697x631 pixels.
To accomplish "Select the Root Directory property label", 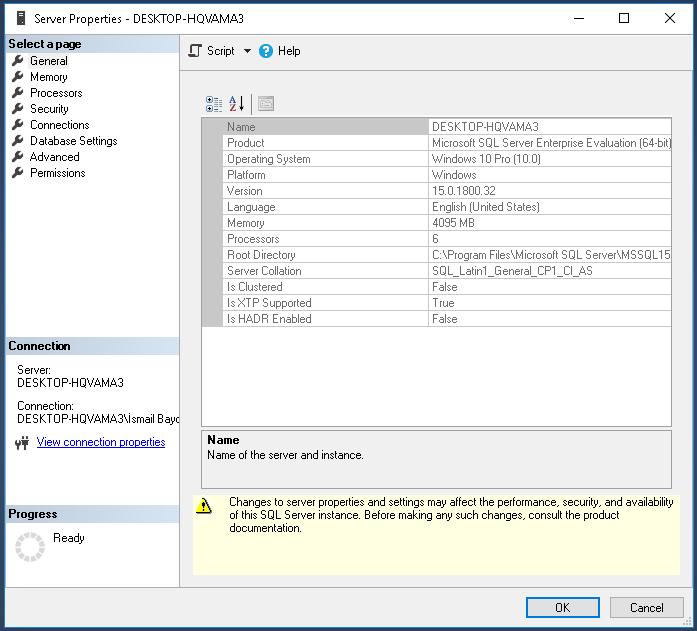I will (261, 255).
